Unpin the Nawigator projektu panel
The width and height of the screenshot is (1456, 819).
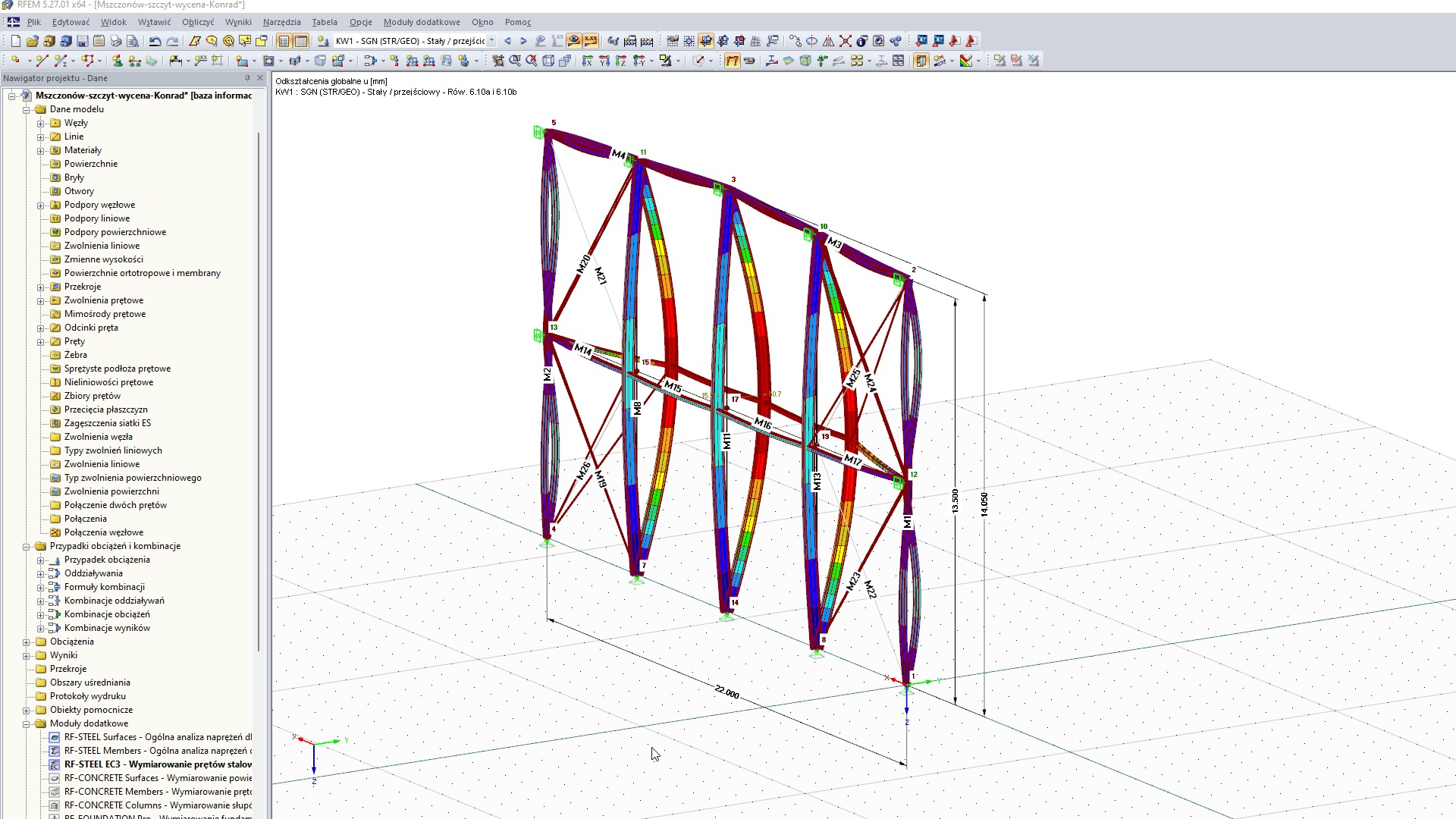click(246, 78)
